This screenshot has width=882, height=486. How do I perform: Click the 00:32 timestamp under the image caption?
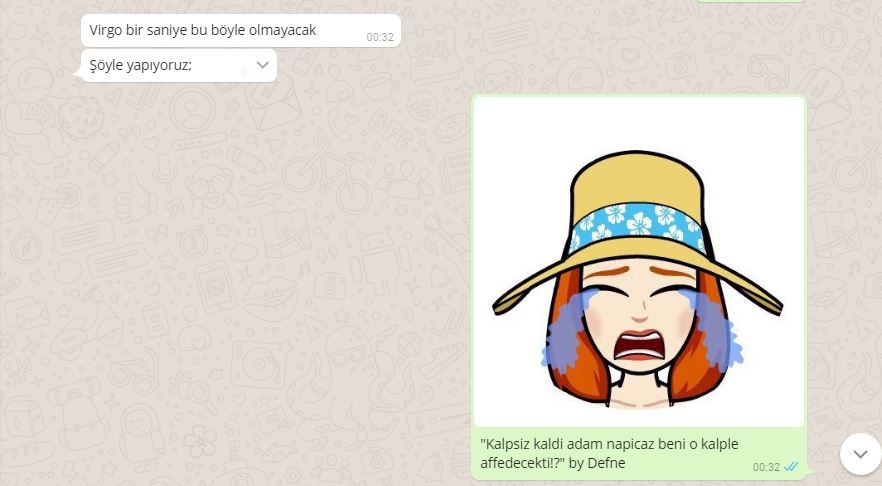(766, 467)
